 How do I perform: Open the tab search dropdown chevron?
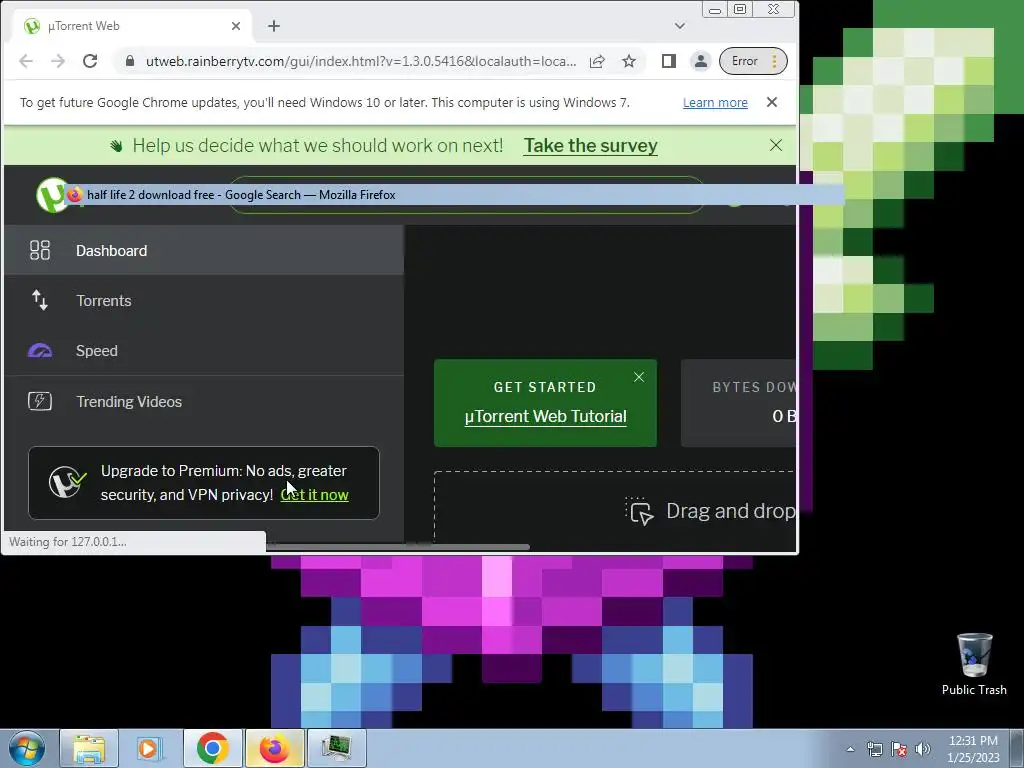[680, 26]
